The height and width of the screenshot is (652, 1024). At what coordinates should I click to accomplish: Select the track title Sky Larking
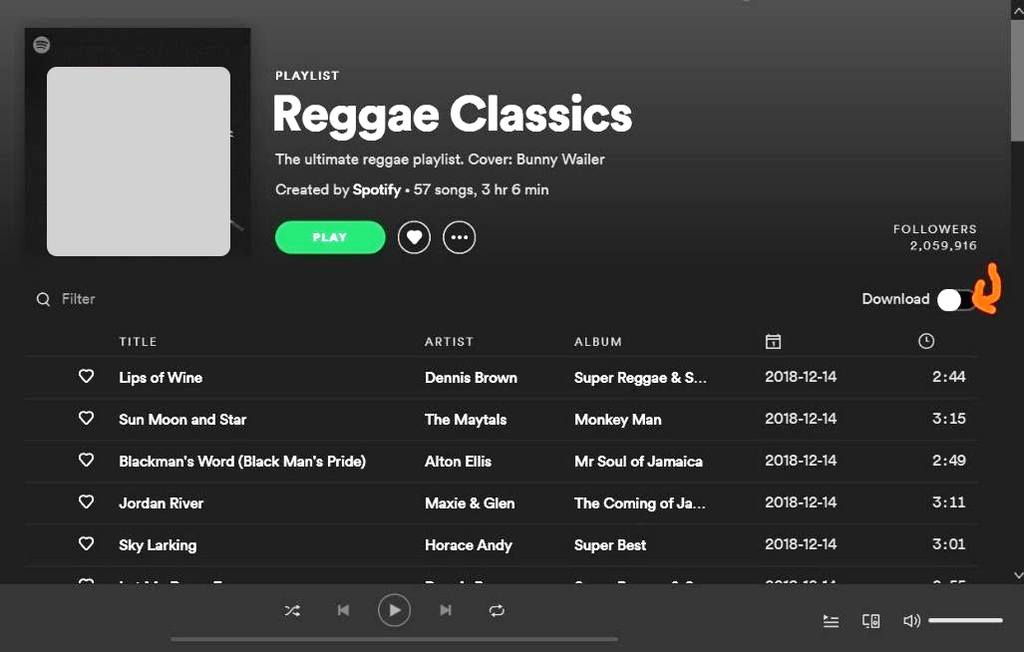(x=157, y=545)
